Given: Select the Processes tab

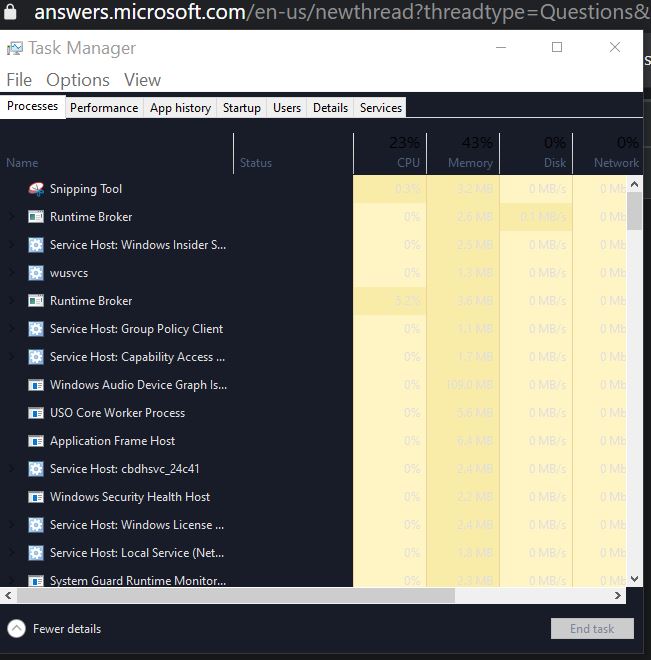Looking at the screenshot, I should pos(32,106).
